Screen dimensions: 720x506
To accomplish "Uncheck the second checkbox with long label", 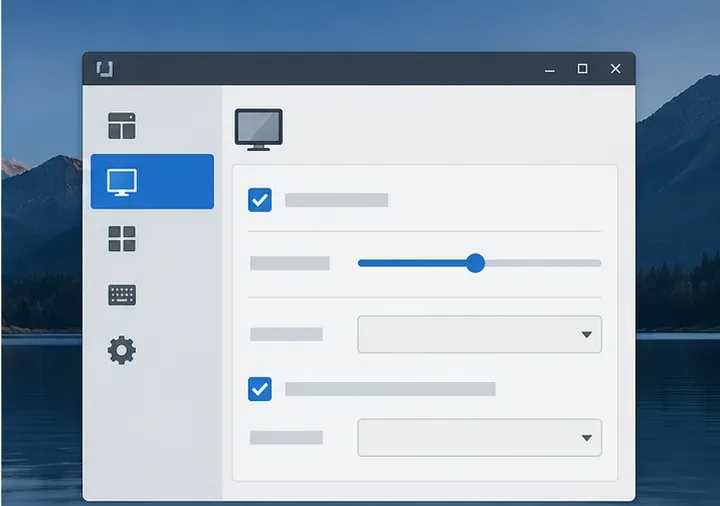I will coord(259,389).
